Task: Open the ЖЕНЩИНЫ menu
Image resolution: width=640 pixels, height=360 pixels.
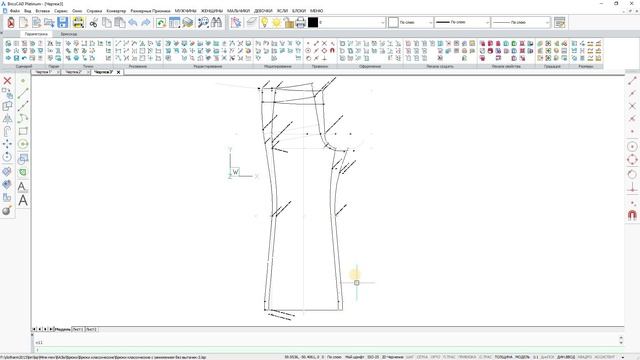Action: click(x=212, y=11)
